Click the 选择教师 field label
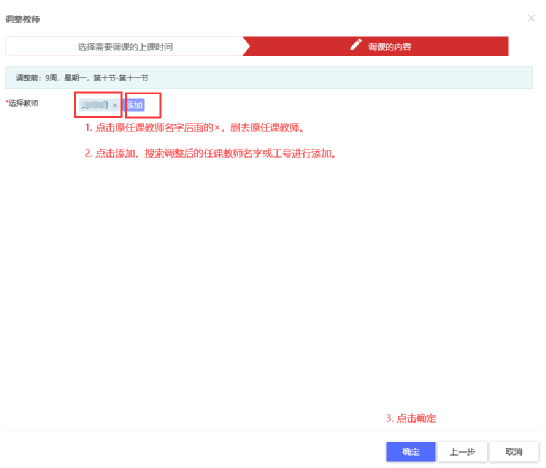 (23, 103)
